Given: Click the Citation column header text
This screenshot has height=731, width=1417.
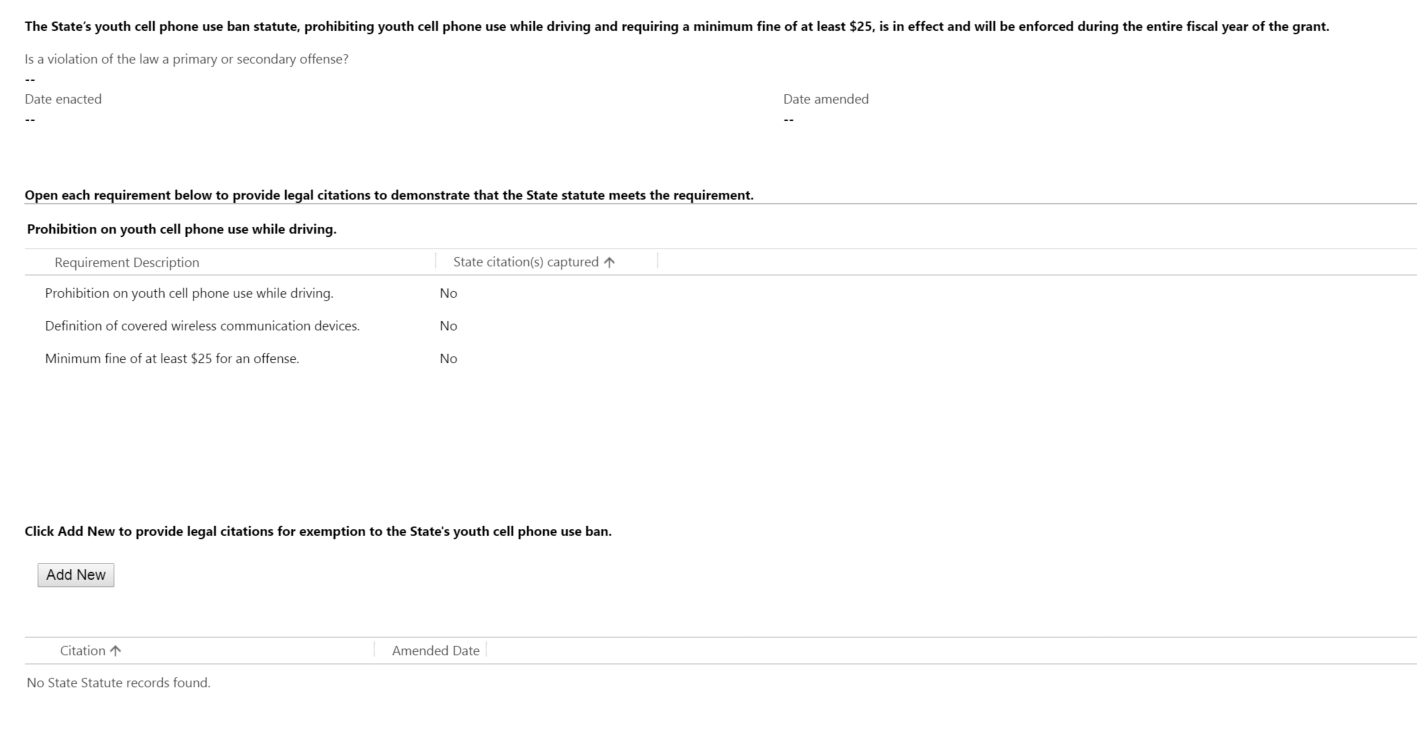Looking at the screenshot, I should [x=82, y=651].
